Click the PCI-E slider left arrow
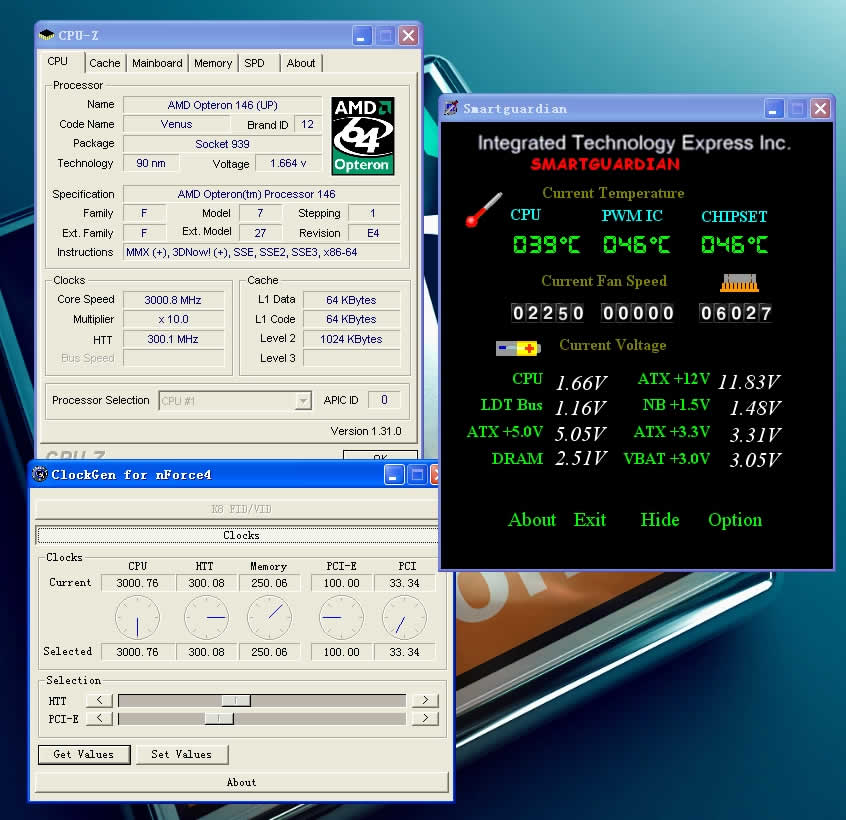This screenshot has height=820, width=846. click(x=99, y=718)
